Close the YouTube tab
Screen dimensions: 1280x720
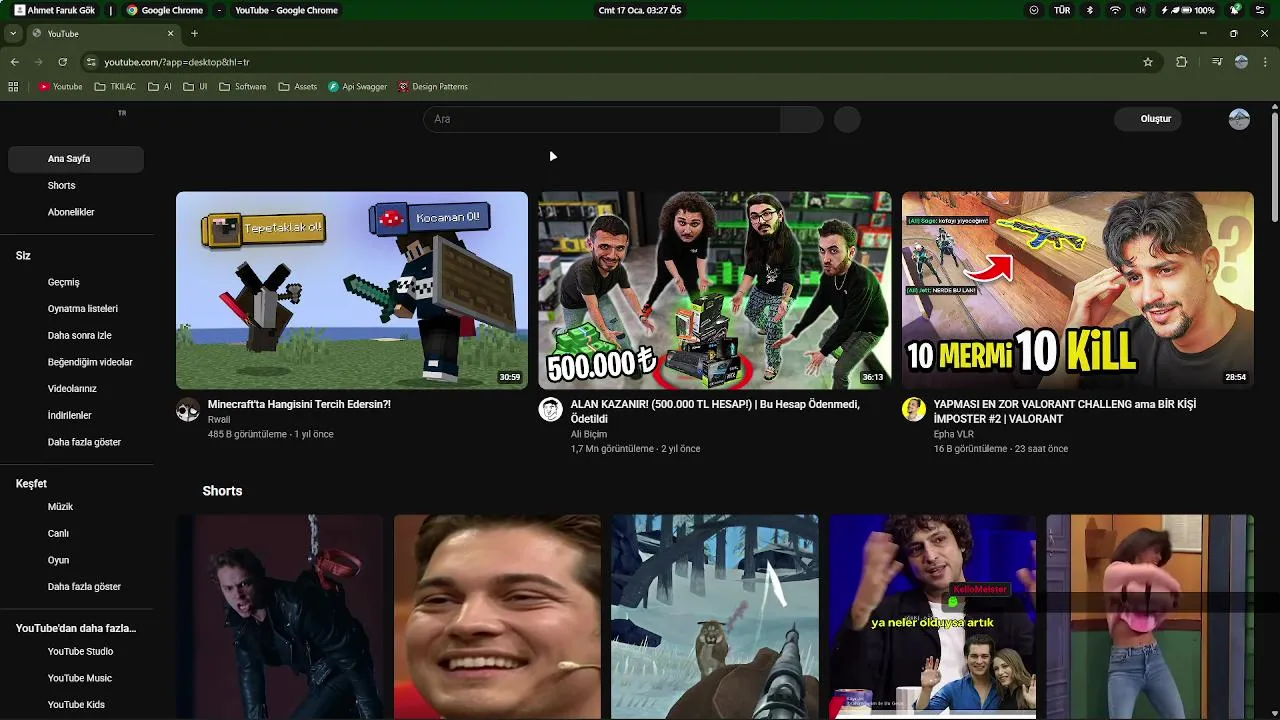pyautogui.click(x=170, y=34)
